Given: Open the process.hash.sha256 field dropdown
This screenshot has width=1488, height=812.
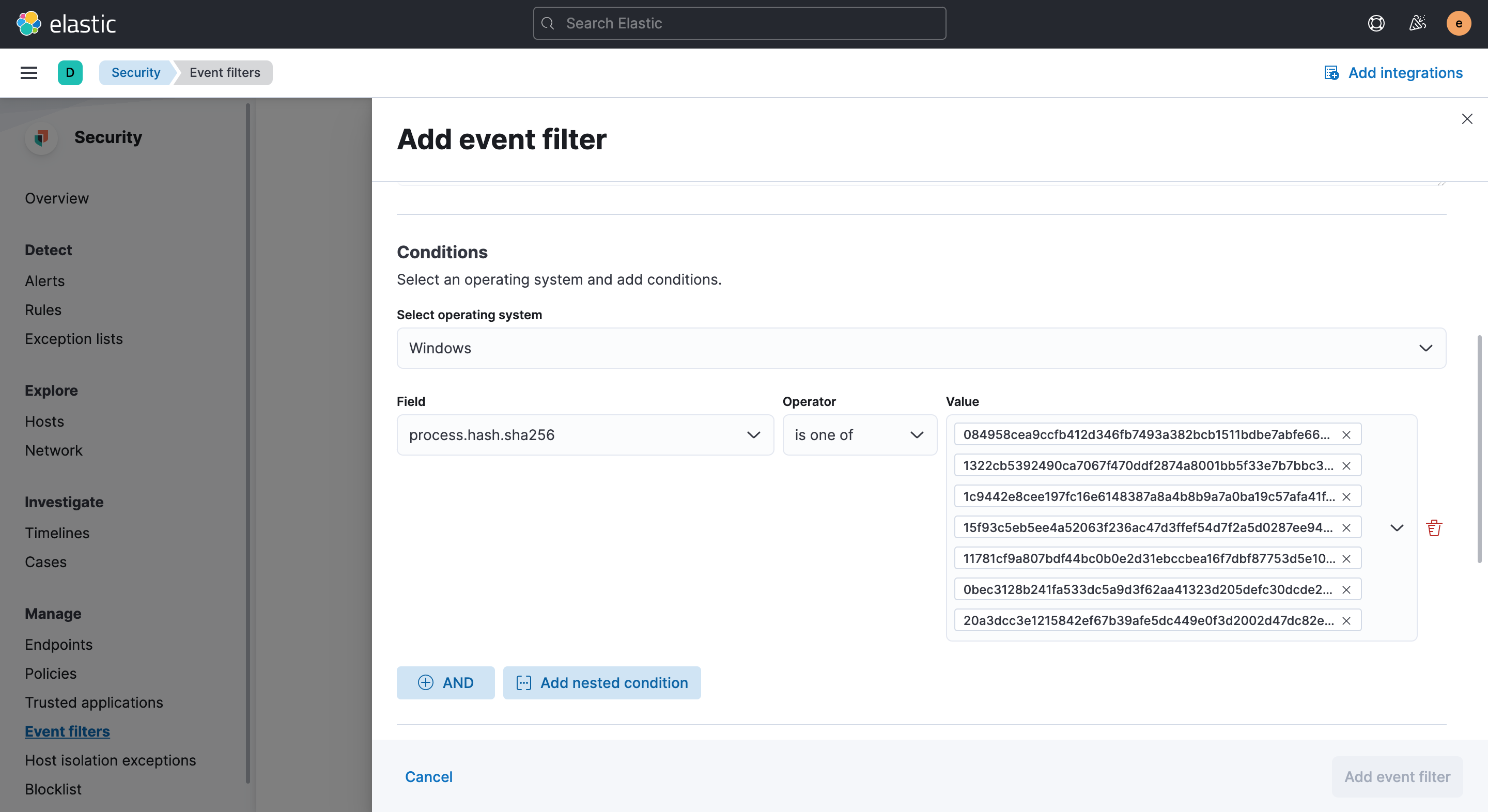Looking at the screenshot, I should [584, 435].
